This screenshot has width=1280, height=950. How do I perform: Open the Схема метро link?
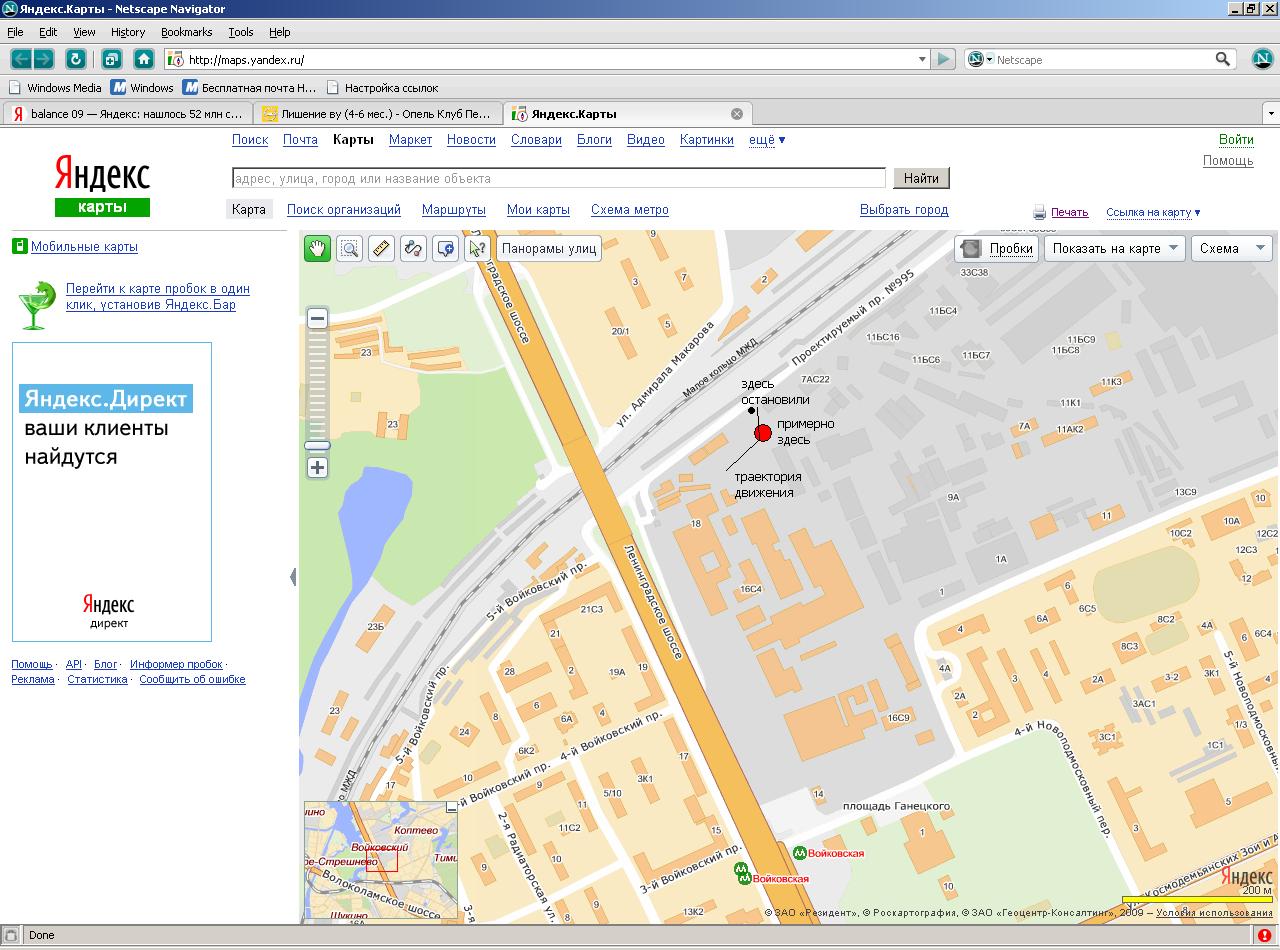[x=630, y=210]
